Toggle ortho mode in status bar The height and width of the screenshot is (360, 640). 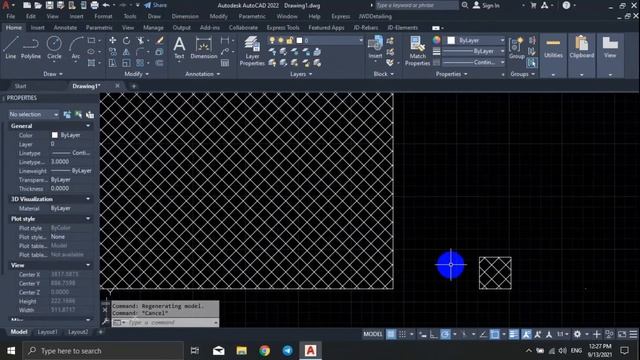[434, 334]
